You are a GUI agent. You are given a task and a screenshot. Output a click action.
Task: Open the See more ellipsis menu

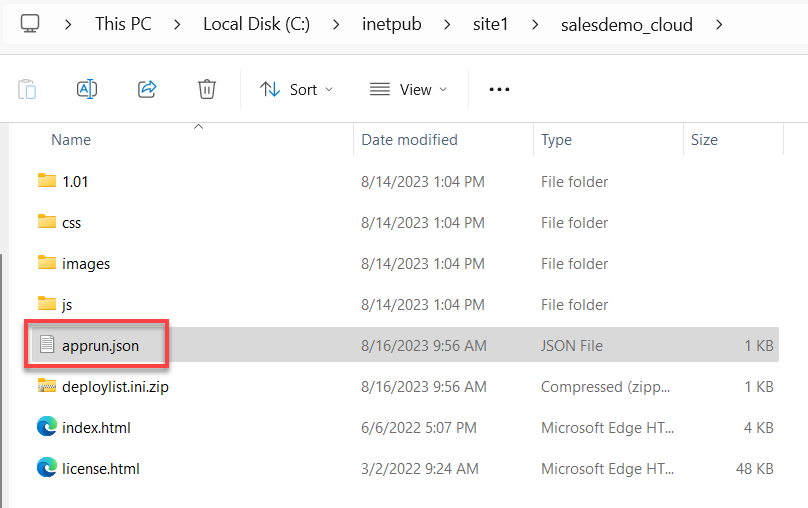499,89
